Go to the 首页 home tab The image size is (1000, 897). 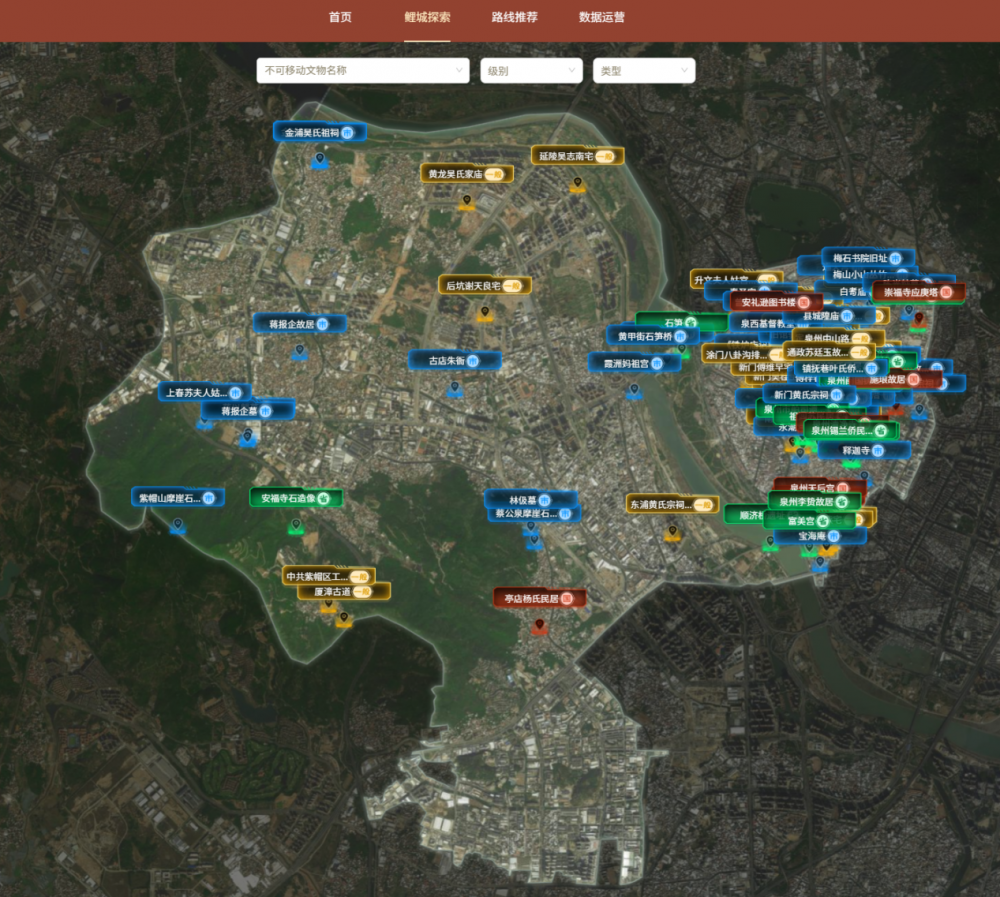pos(340,17)
